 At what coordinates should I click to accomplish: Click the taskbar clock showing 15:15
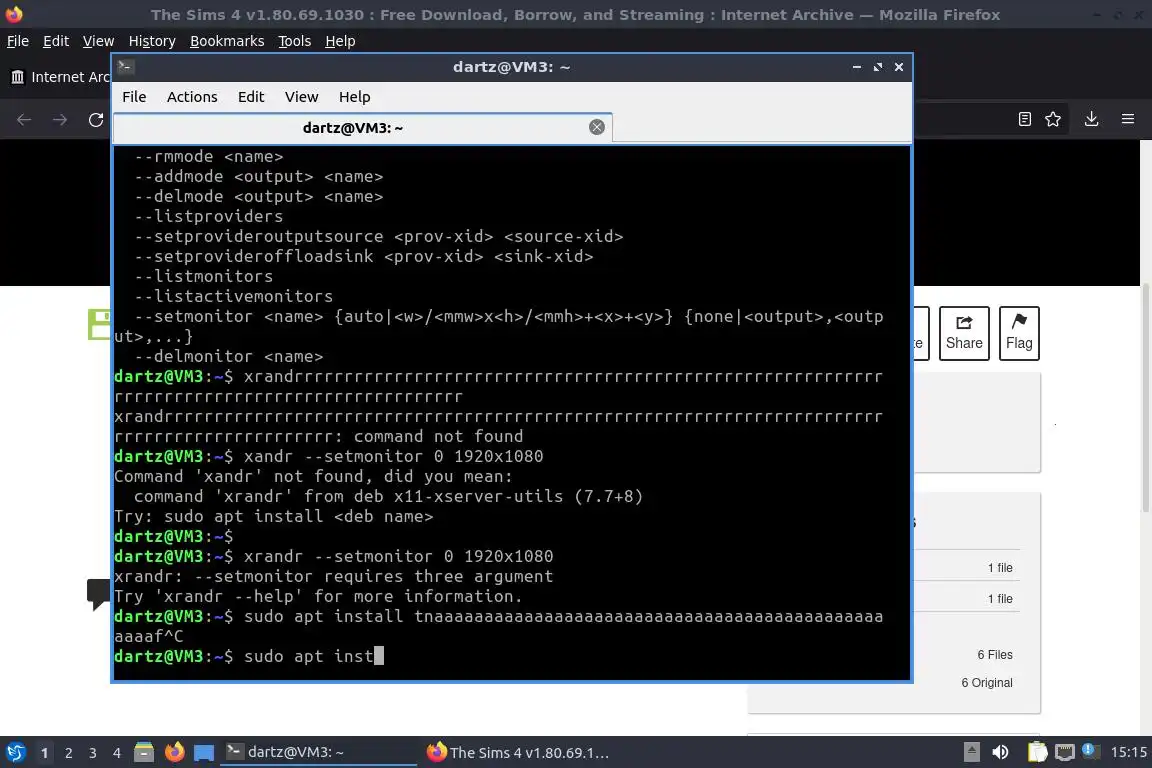pyautogui.click(x=1128, y=752)
